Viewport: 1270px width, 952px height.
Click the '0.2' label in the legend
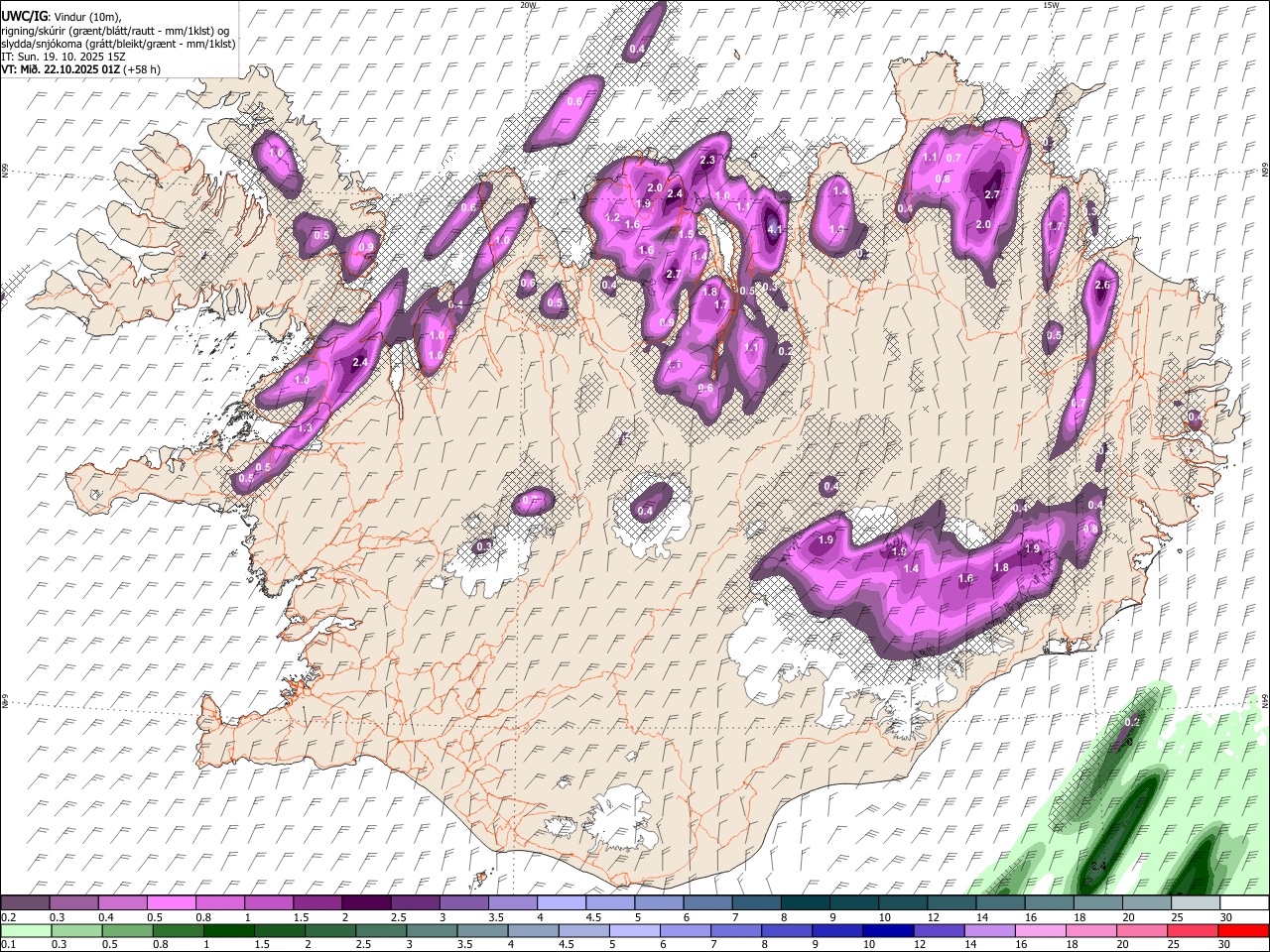point(7,917)
